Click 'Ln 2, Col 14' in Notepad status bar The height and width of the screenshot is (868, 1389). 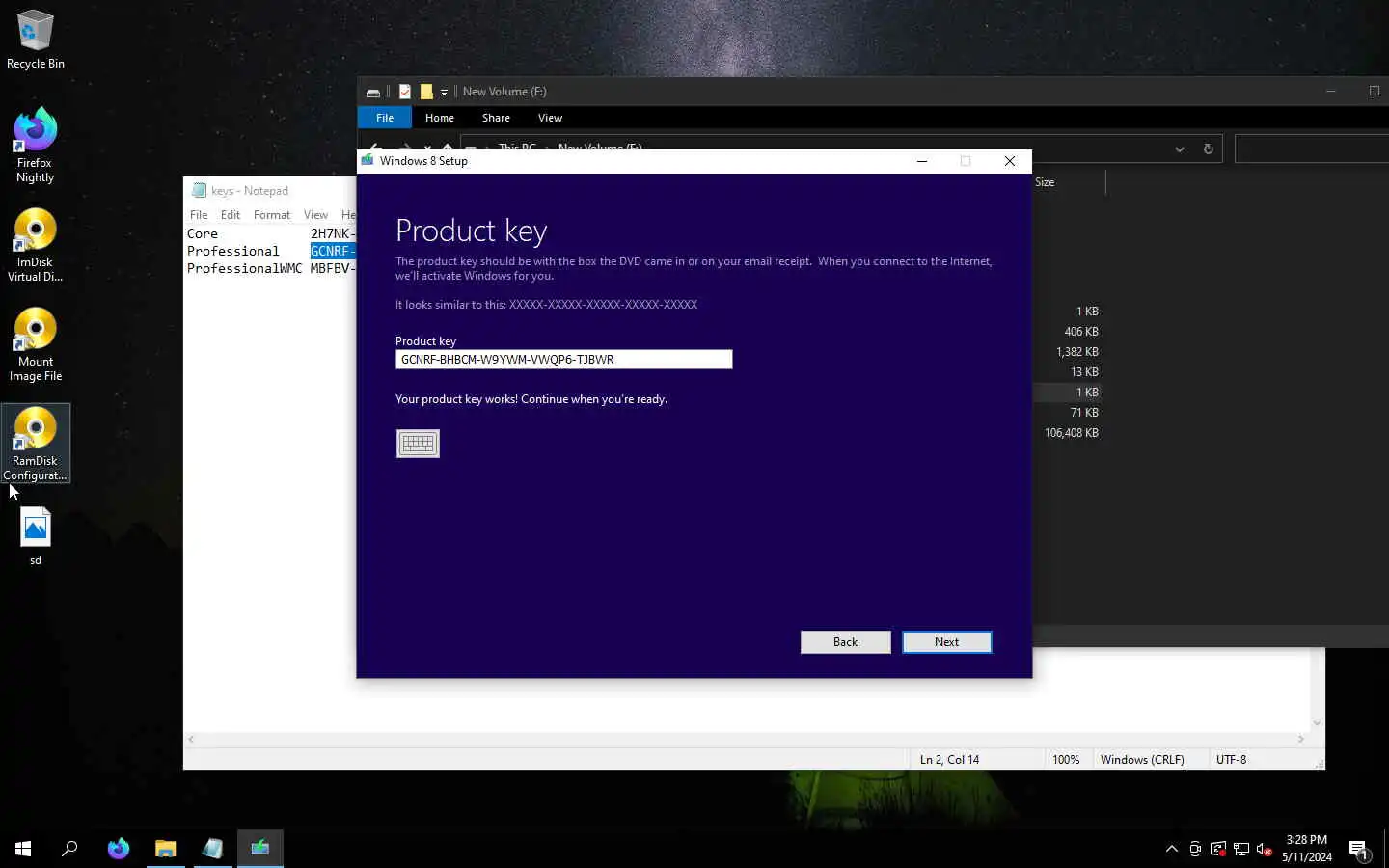[949, 760]
